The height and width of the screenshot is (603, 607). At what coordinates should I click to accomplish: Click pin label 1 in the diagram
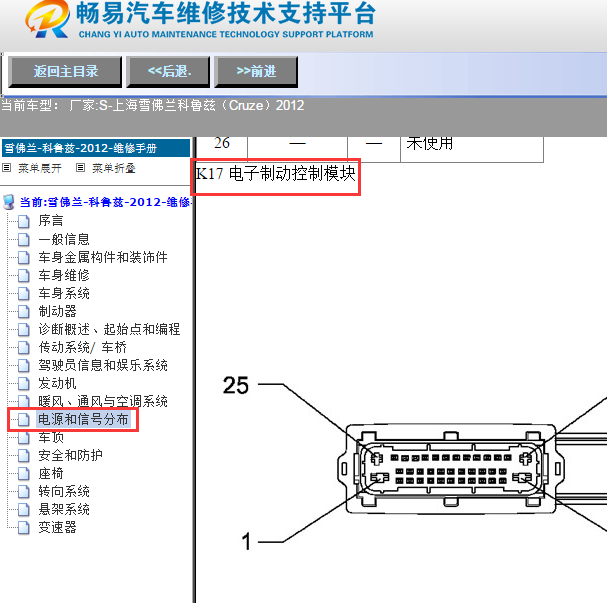pos(246,541)
